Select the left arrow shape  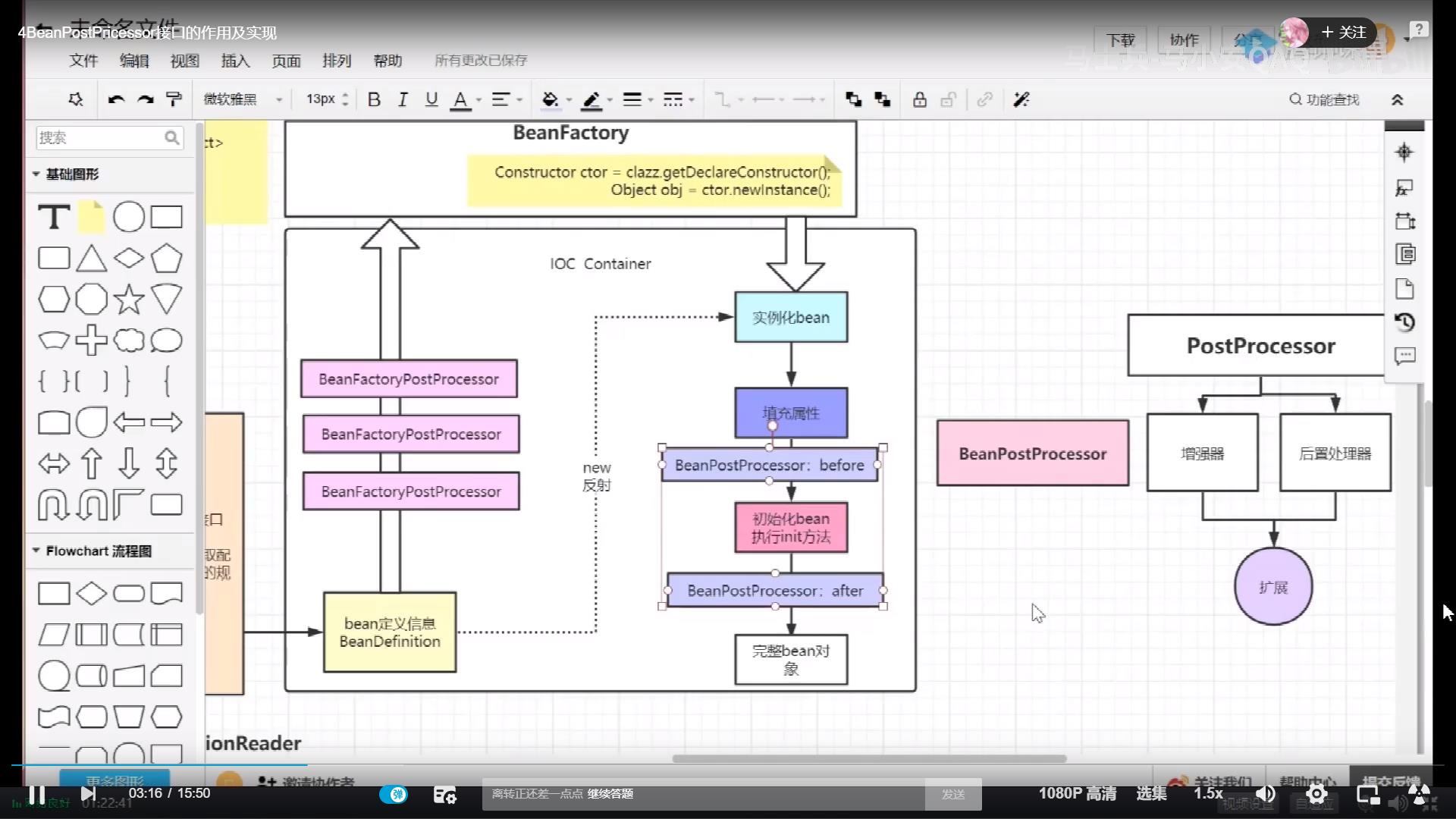(x=128, y=422)
